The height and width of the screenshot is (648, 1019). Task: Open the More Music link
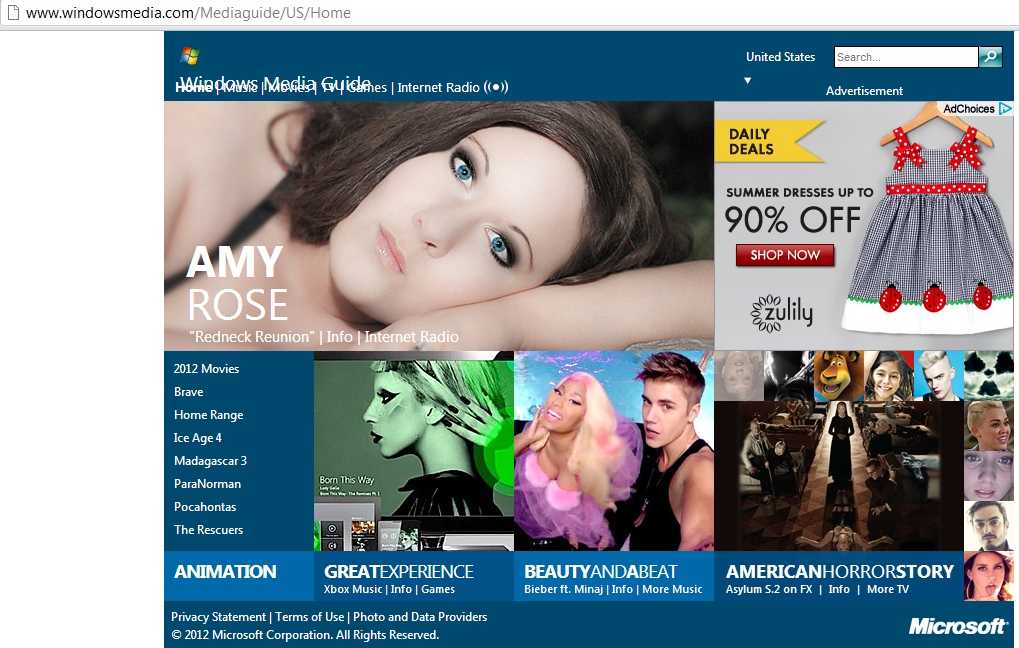click(x=673, y=590)
